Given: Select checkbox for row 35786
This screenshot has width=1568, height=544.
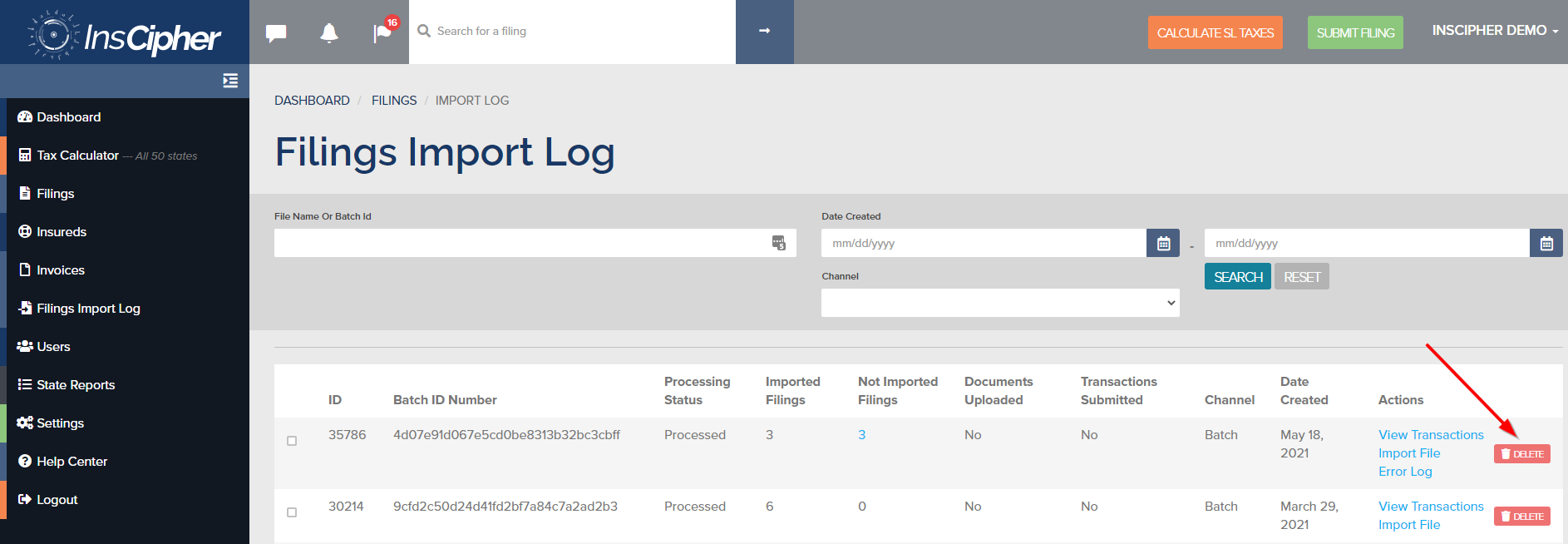Looking at the screenshot, I should (292, 441).
